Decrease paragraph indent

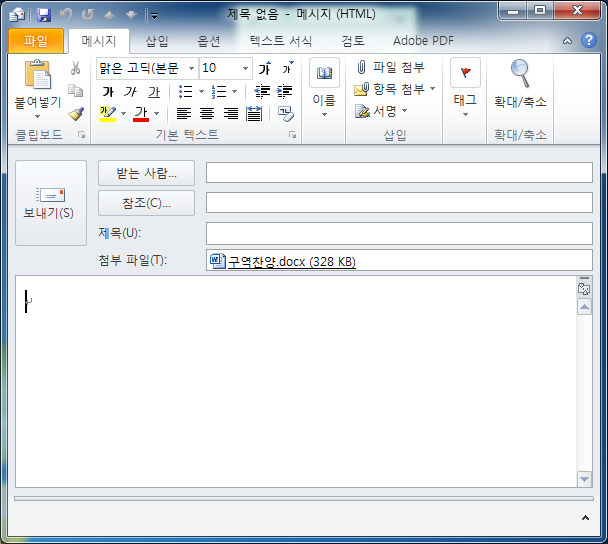[262, 92]
